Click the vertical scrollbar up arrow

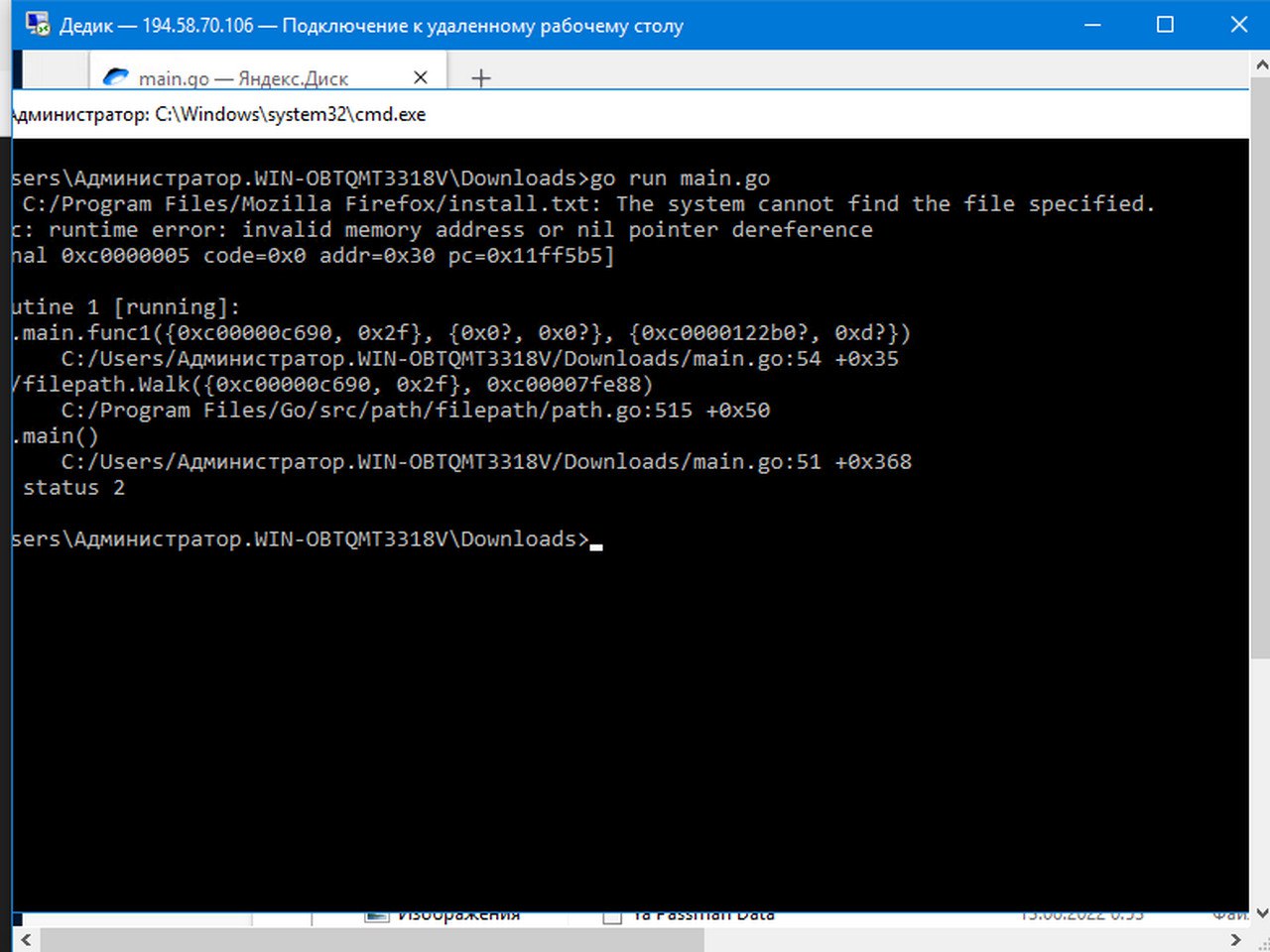point(1261,63)
